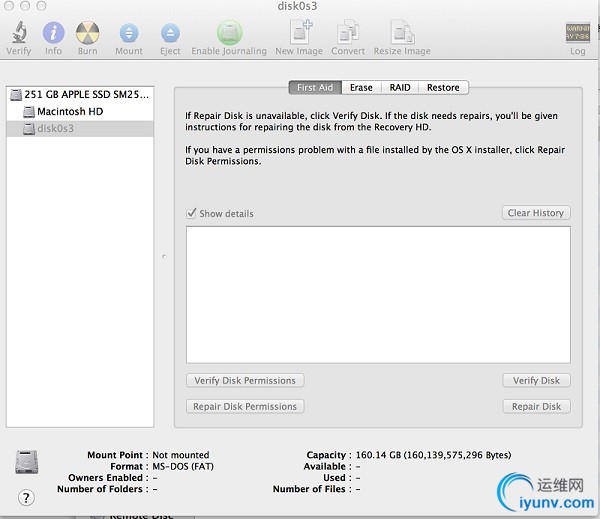Click Repair Disk Permissions button
This screenshot has width=600, height=519.
(245, 406)
